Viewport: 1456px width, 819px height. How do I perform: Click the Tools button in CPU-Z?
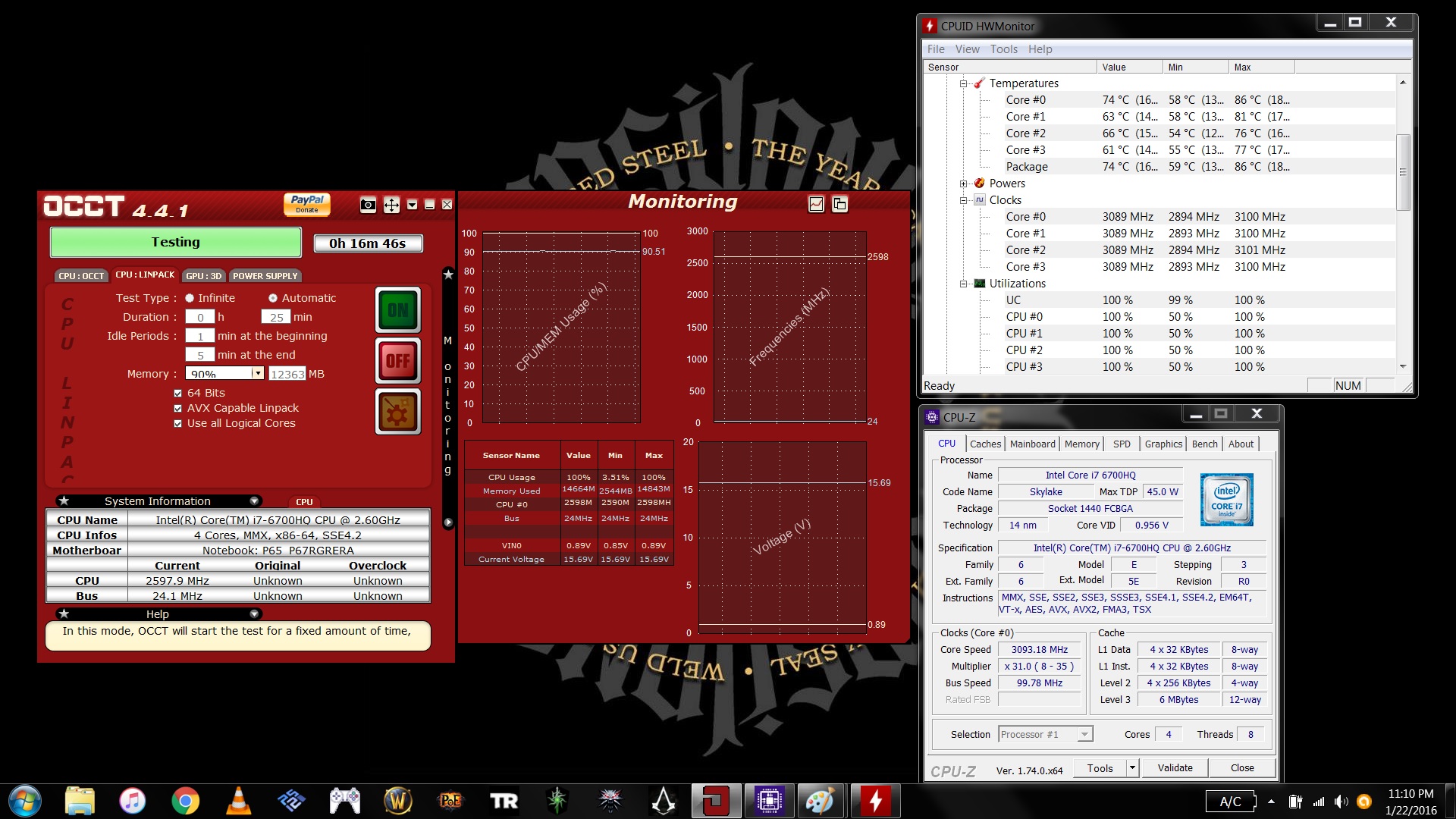click(x=1100, y=767)
